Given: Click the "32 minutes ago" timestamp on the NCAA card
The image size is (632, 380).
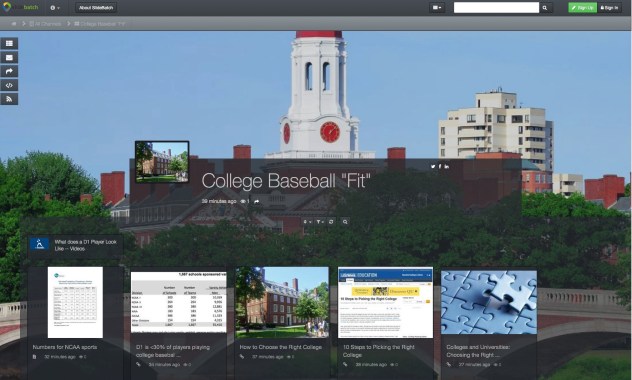Looking at the screenshot, I should (x=60, y=357).
